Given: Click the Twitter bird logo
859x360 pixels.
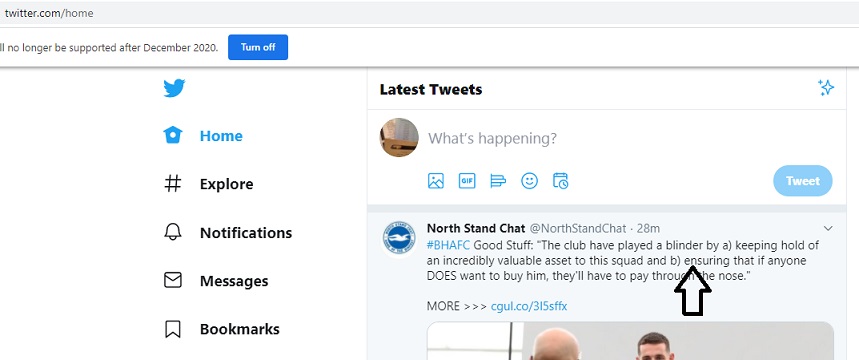Looking at the screenshot, I should click(x=174, y=88).
